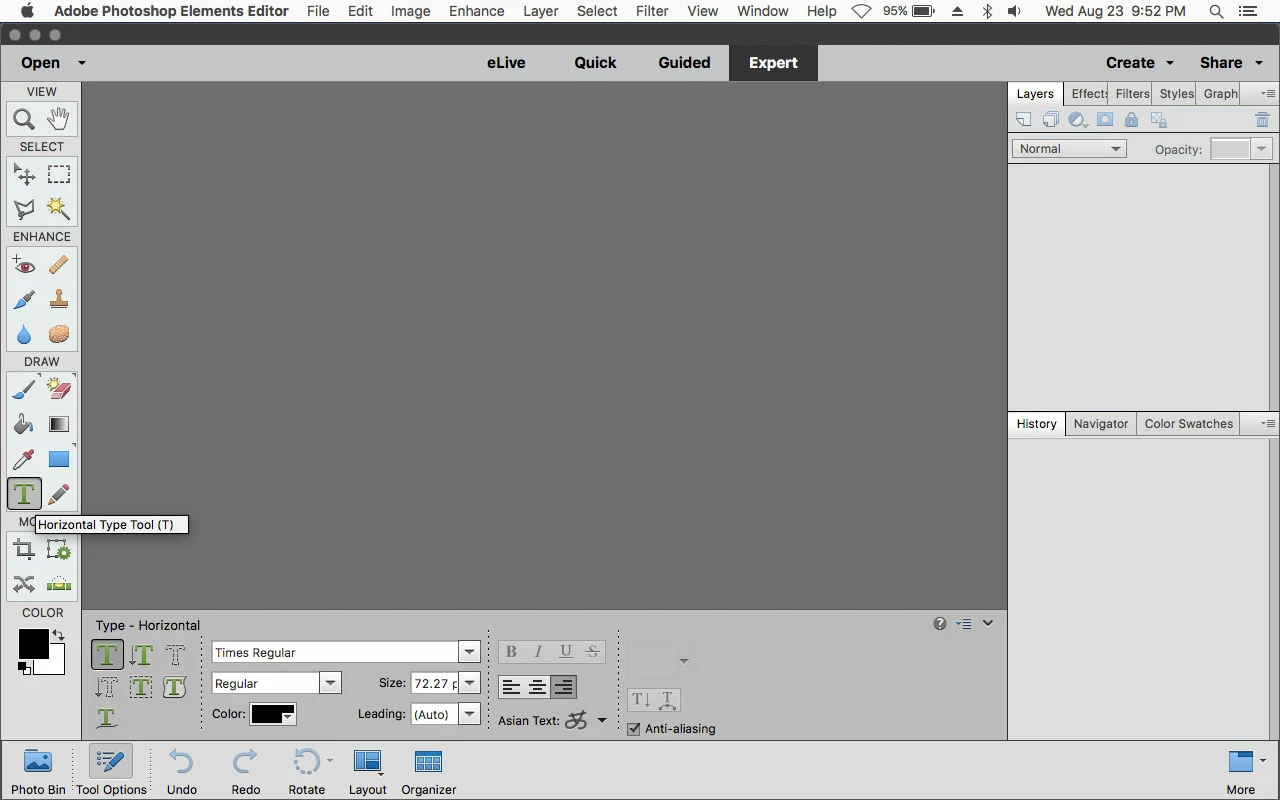This screenshot has height=800, width=1280.
Task: Set center text alignment
Action: 537,687
